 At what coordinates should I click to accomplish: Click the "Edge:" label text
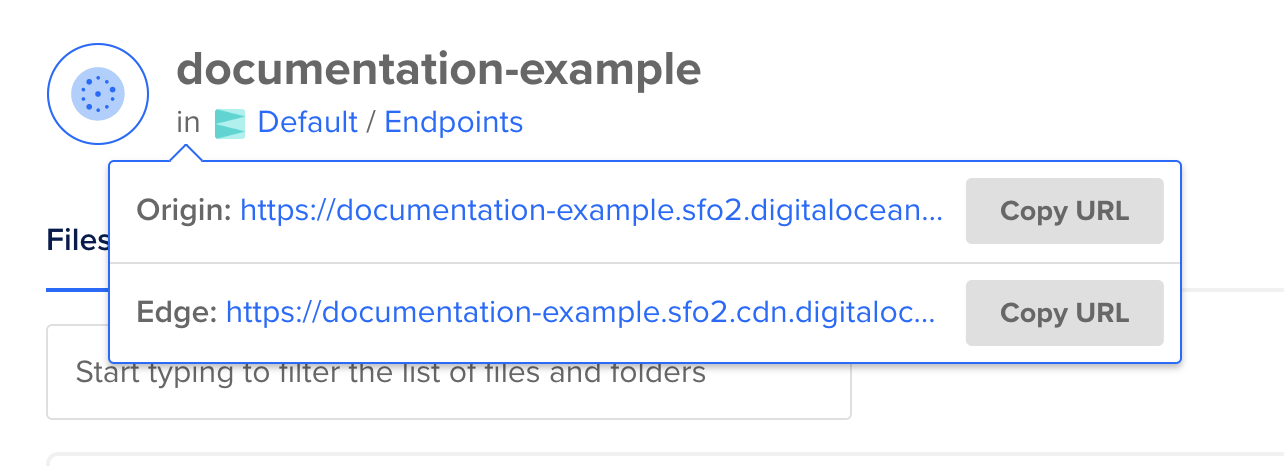point(177,313)
